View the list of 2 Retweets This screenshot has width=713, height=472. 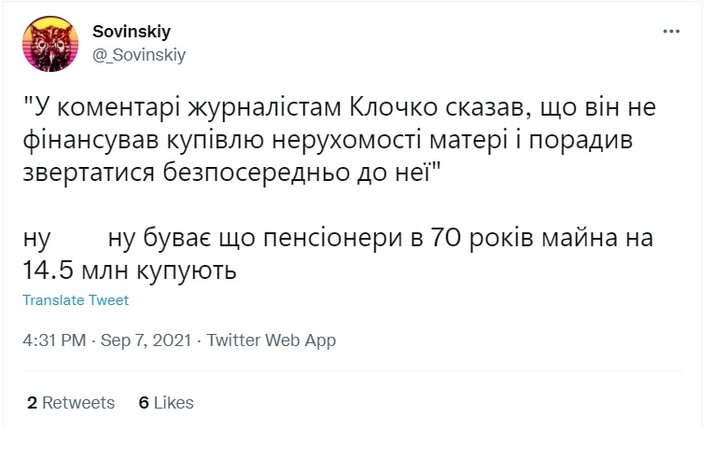point(71,403)
